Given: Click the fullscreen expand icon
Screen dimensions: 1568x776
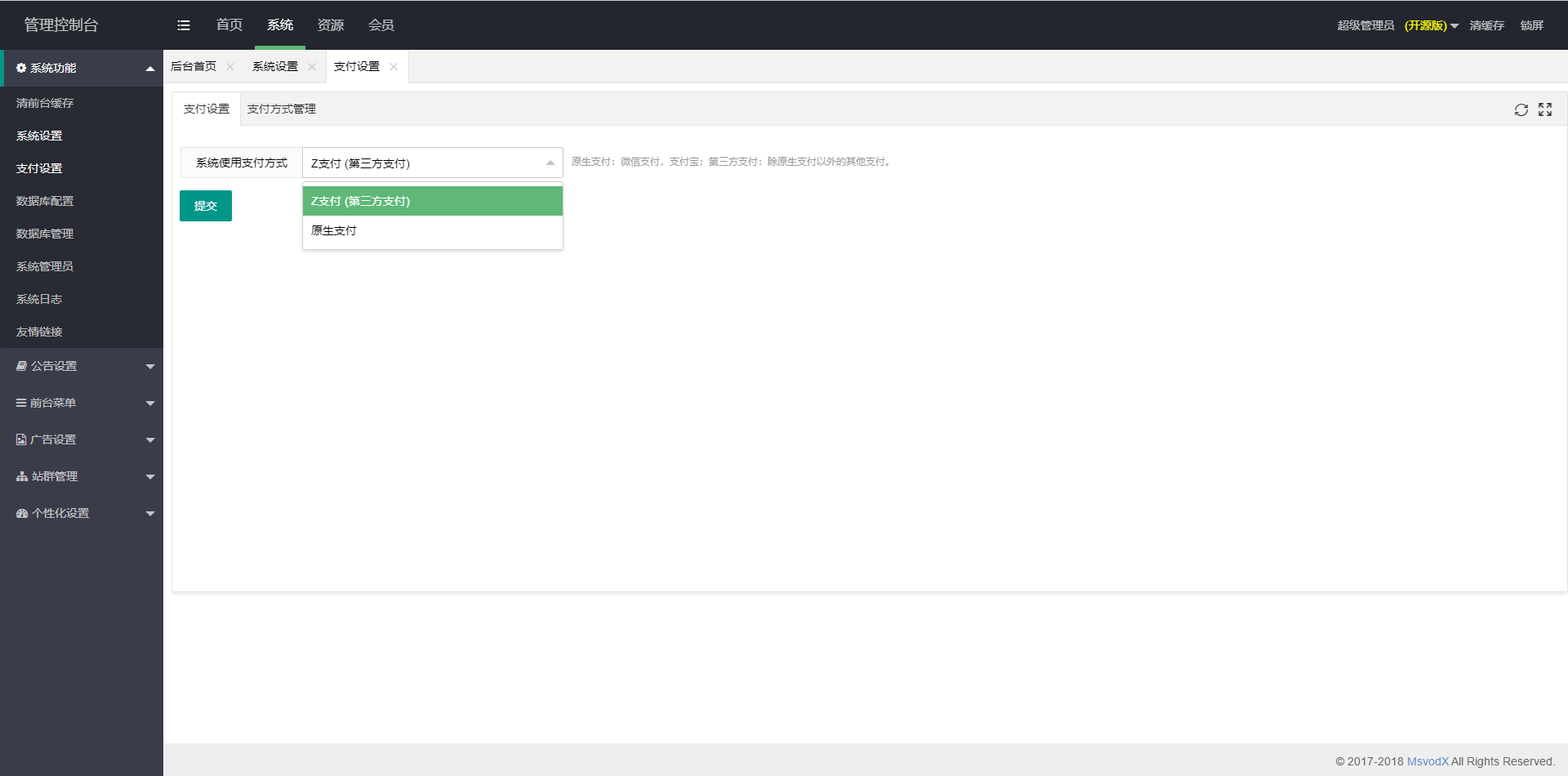Looking at the screenshot, I should [1545, 109].
